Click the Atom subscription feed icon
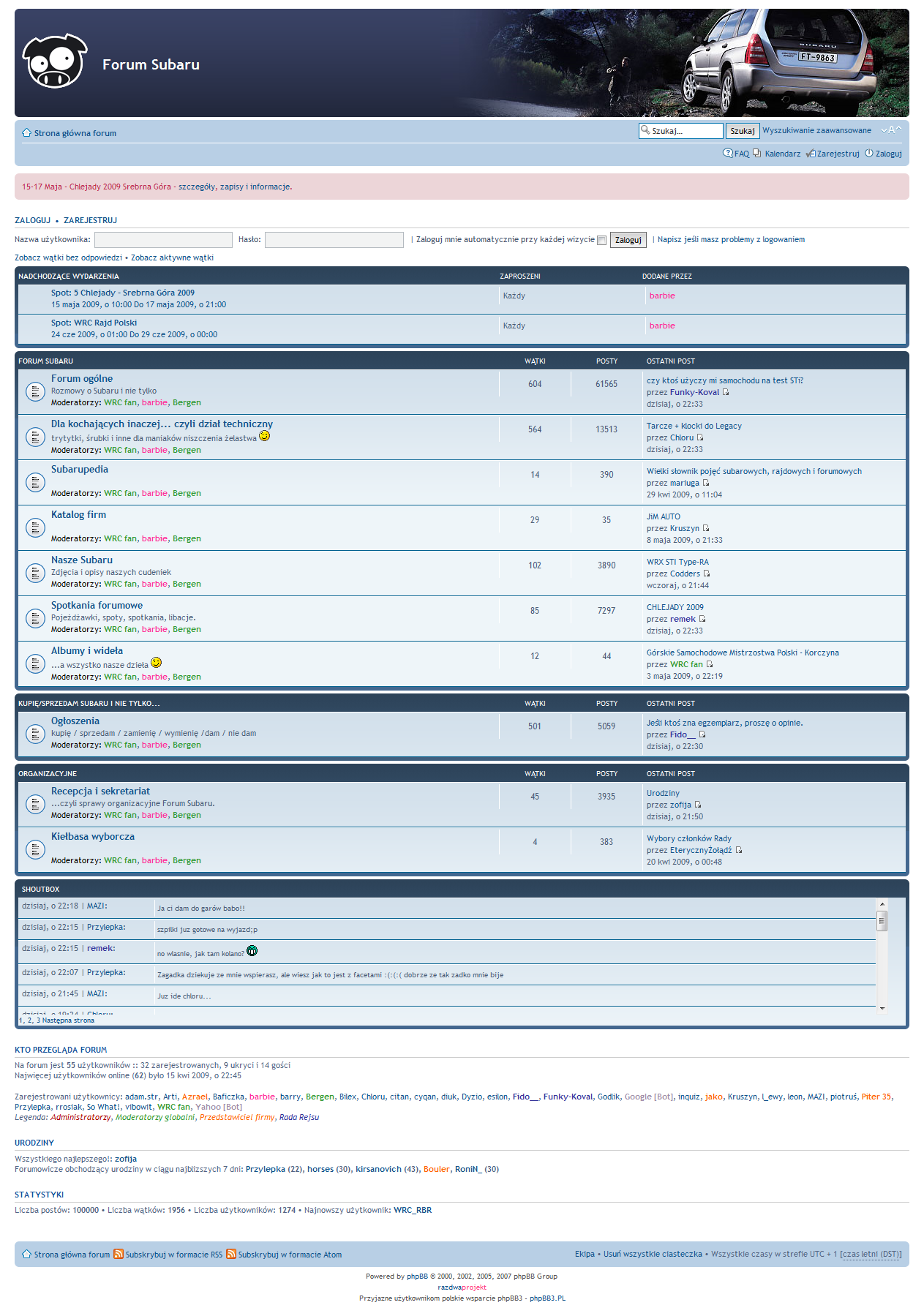Viewport: 924px width, 1316px height. click(231, 1254)
